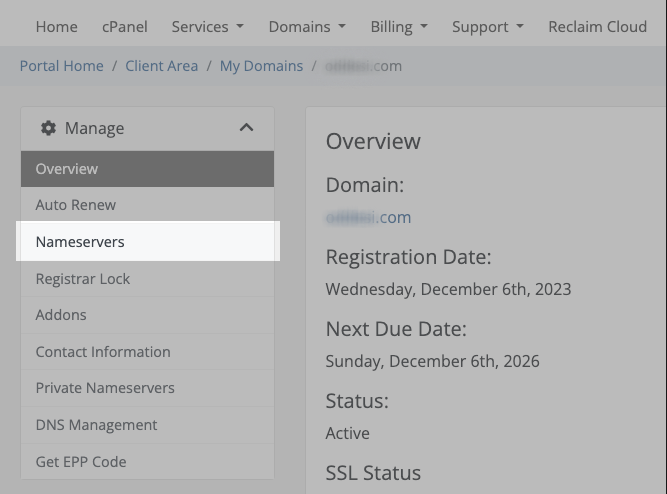Click the 'Active' status value

pos(348,433)
